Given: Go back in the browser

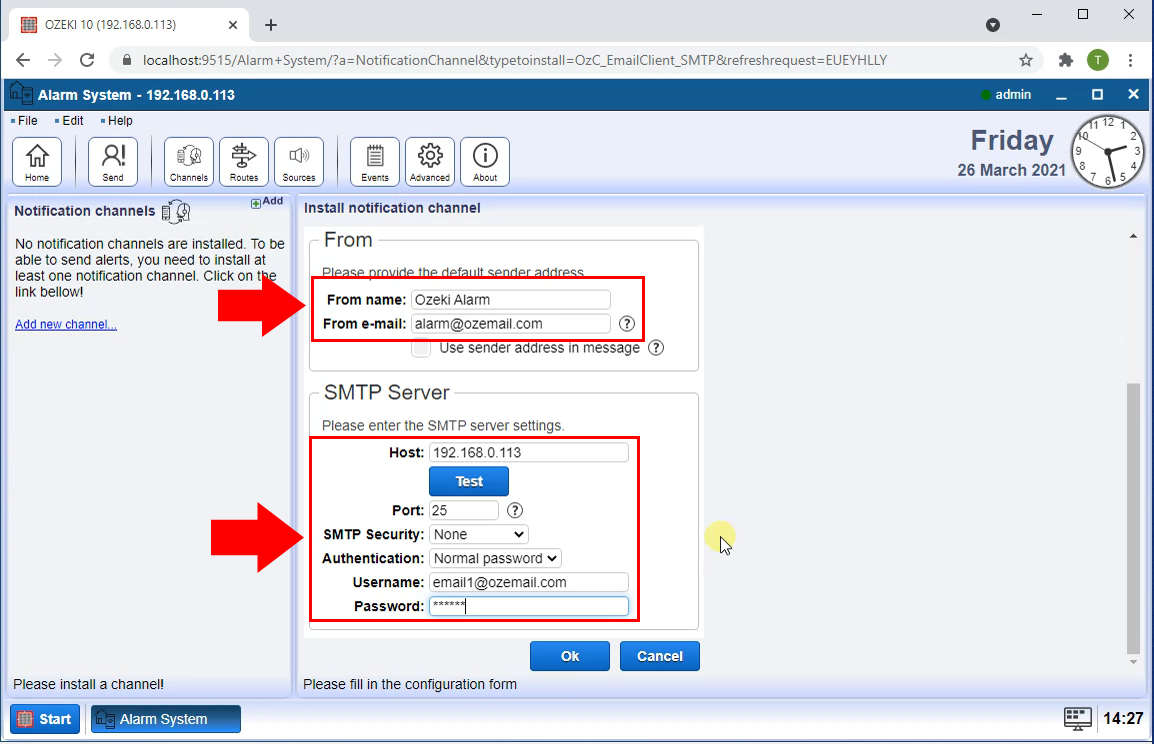Looking at the screenshot, I should pyautogui.click(x=23, y=60).
